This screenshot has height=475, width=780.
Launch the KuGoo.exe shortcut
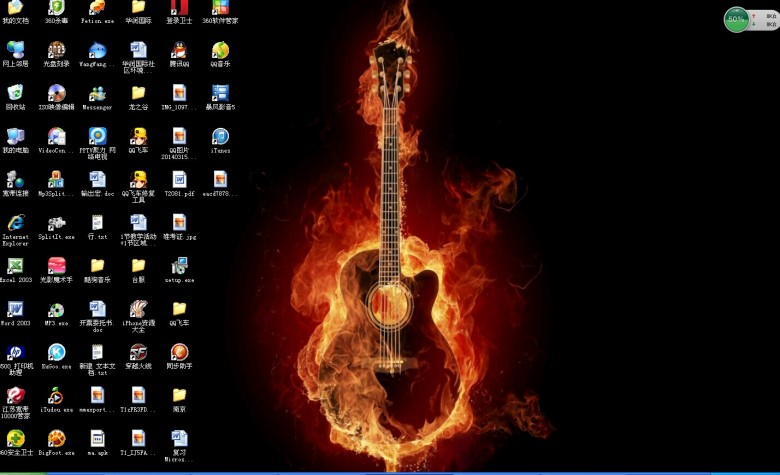click(x=56, y=352)
